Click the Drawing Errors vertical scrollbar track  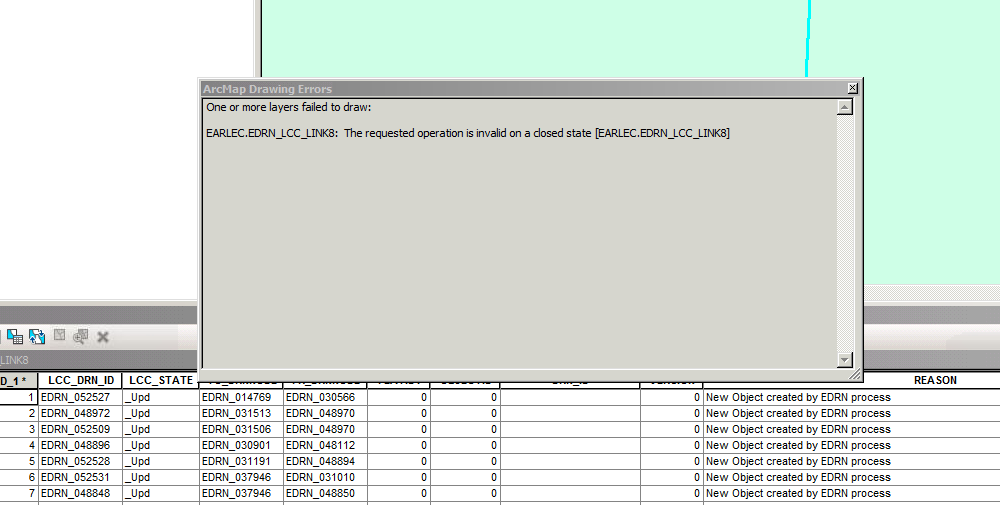click(x=844, y=233)
